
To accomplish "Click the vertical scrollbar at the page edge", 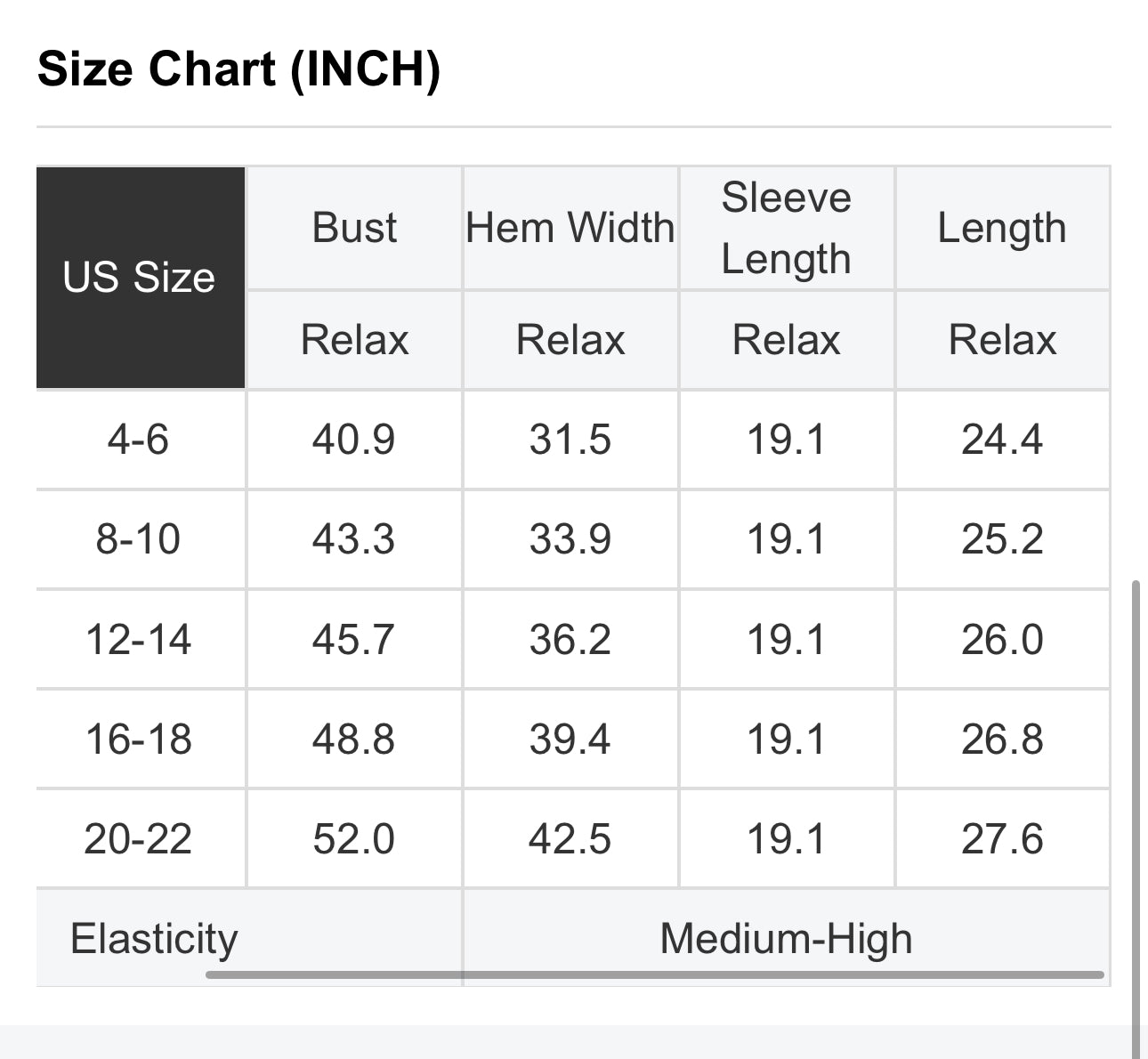I will pyautogui.click(x=1136, y=801).
